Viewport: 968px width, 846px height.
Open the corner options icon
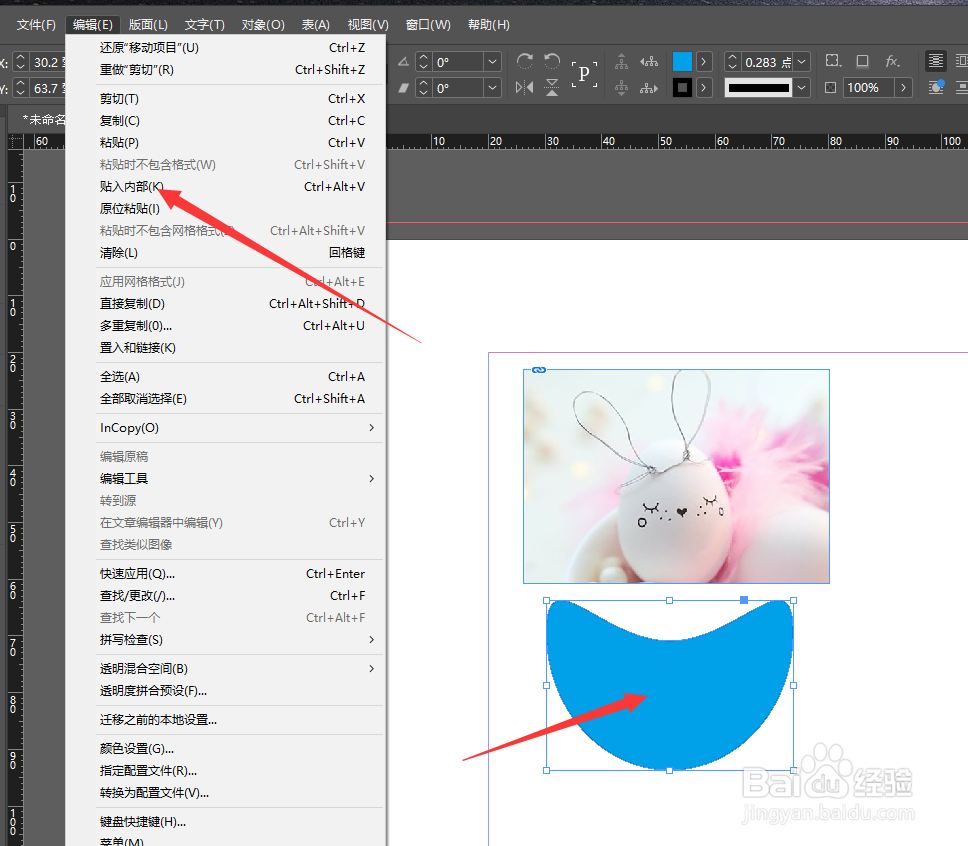(x=833, y=61)
